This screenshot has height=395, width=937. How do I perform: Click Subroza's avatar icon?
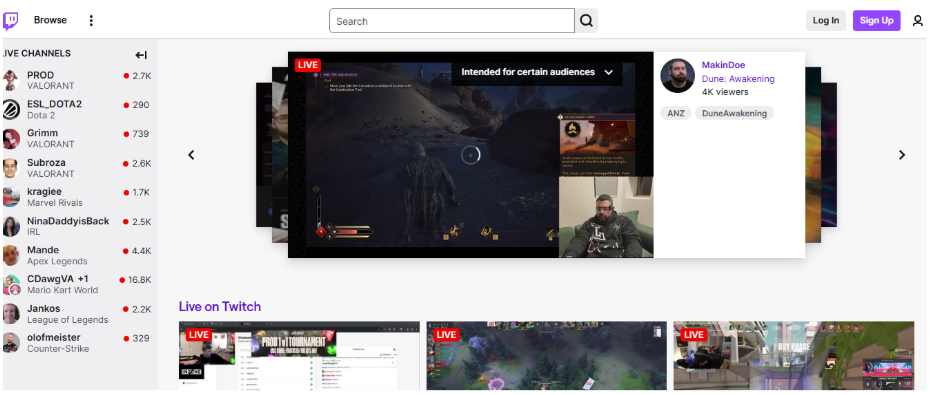11,168
